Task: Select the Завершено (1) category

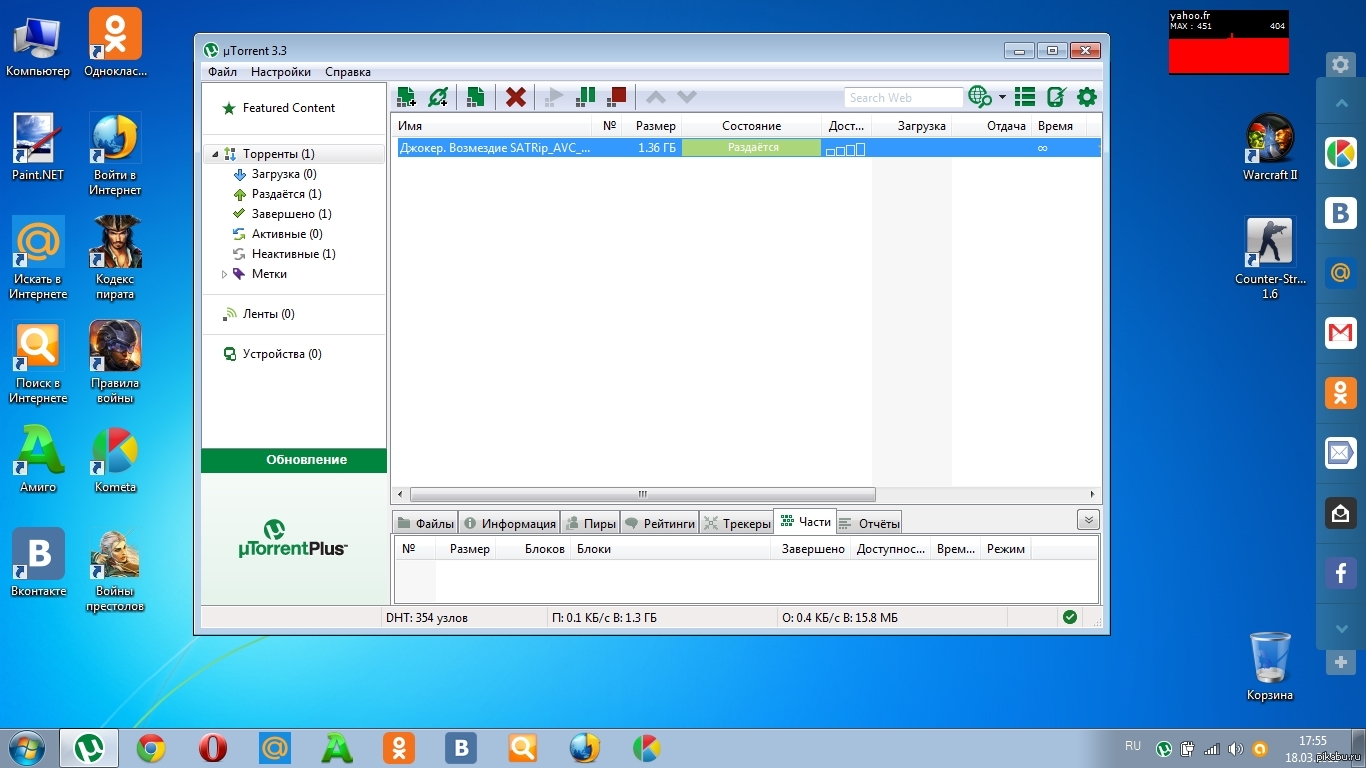Action: point(292,214)
